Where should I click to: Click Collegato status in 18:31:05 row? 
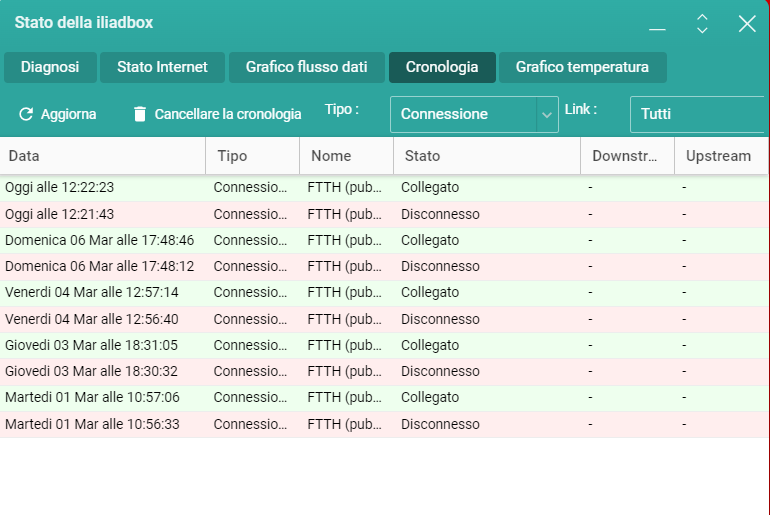tap(430, 346)
